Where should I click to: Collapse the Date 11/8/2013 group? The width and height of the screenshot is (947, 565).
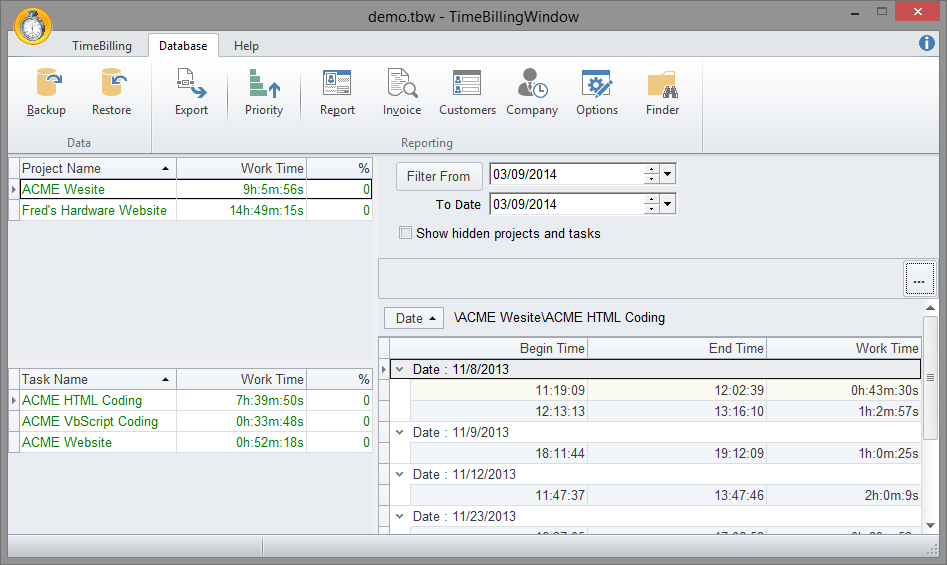coord(400,369)
